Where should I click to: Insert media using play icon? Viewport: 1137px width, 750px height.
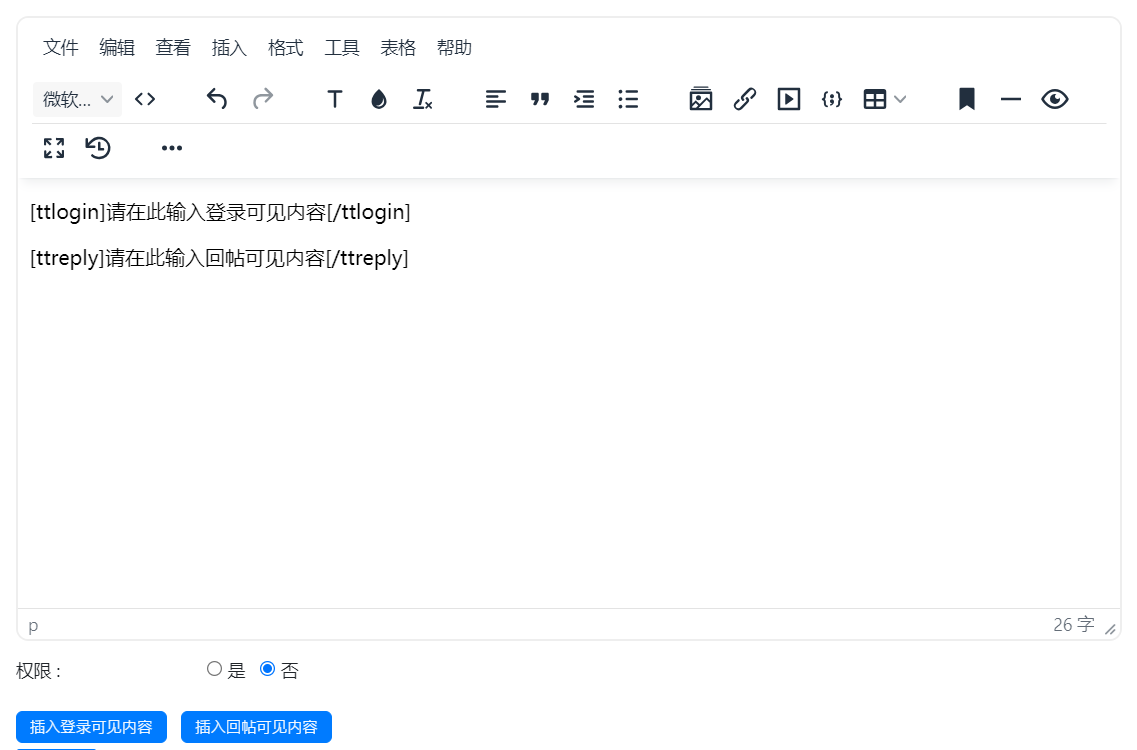point(789,99)
